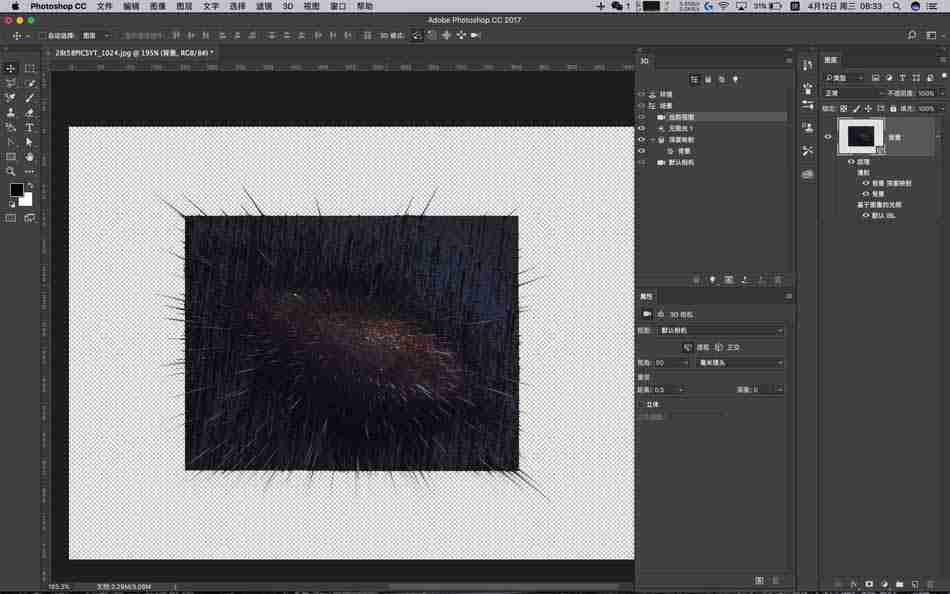Select 当前视图 row in 3D panel

click(x=712, y=117)
